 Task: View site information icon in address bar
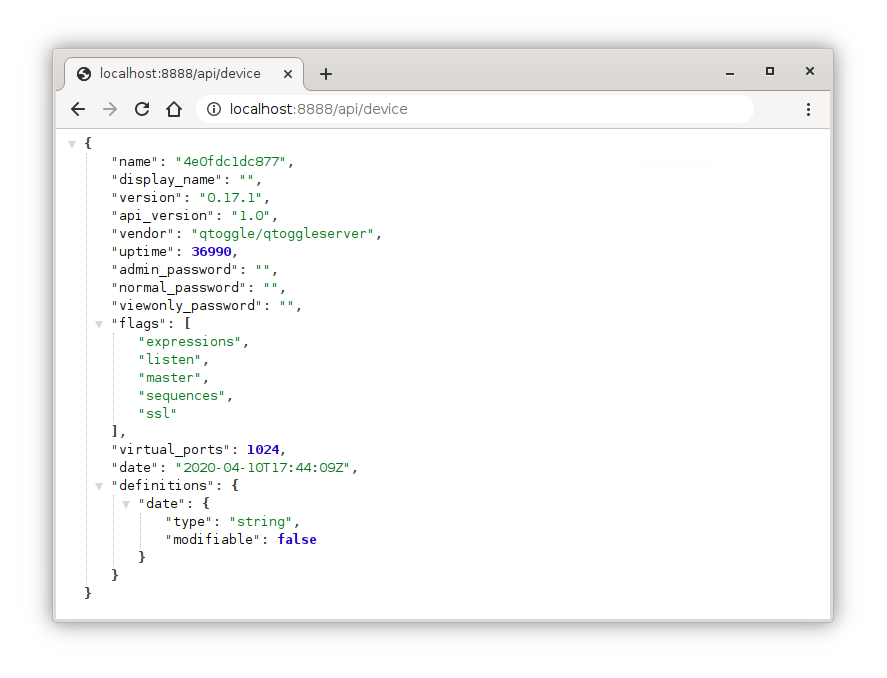pyautogui.click(x=213, y=109)
